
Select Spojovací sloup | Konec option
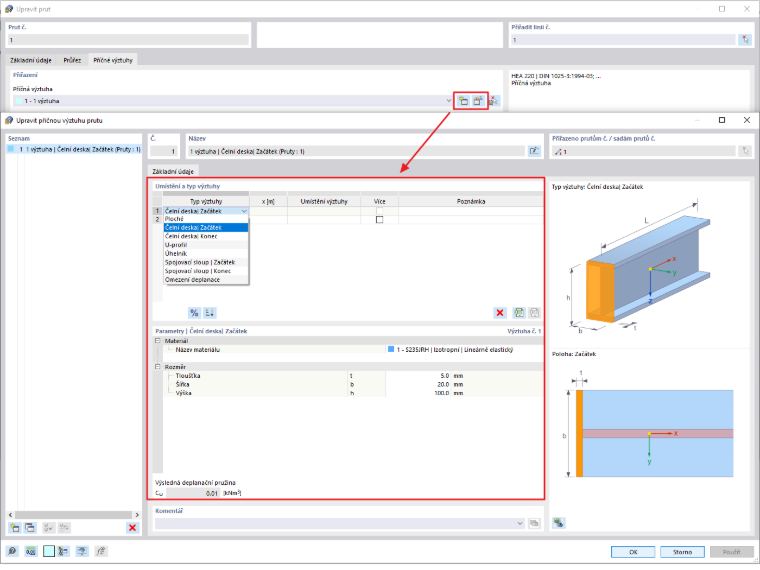[x=206, y=271]
